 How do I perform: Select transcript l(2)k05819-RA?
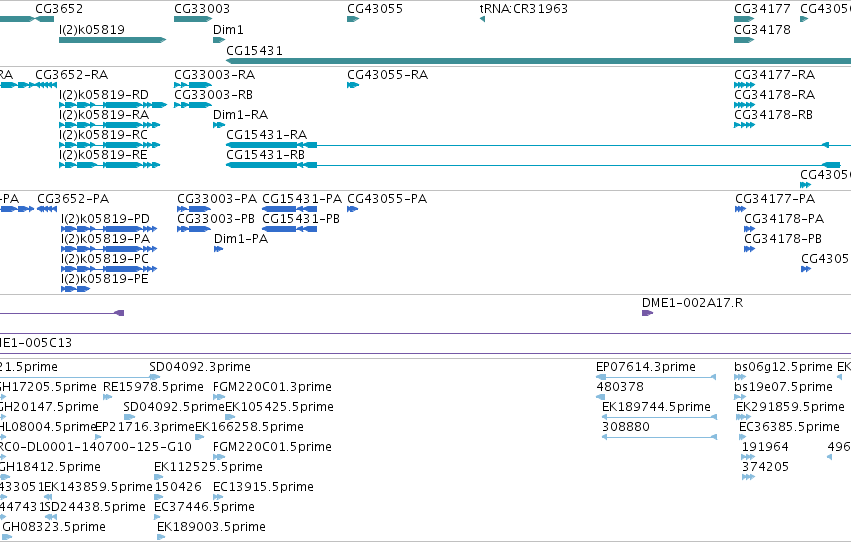[110, 125]
